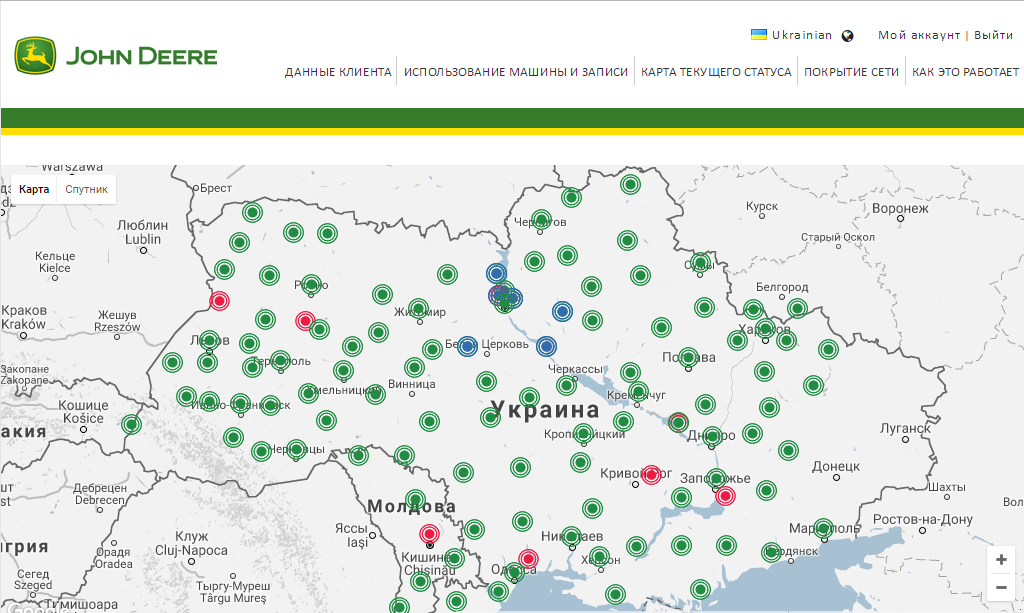Click the red marker near Запорожье
1024x613 pixels.
pyautogui.click(x=725, y=494)
